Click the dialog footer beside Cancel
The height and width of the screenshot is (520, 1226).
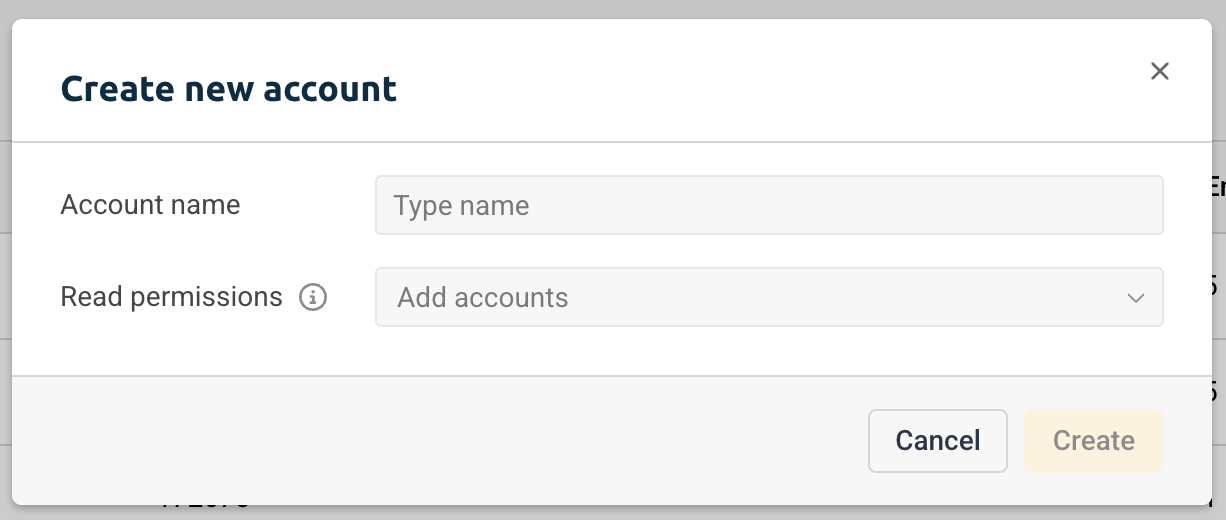[440, 441]
